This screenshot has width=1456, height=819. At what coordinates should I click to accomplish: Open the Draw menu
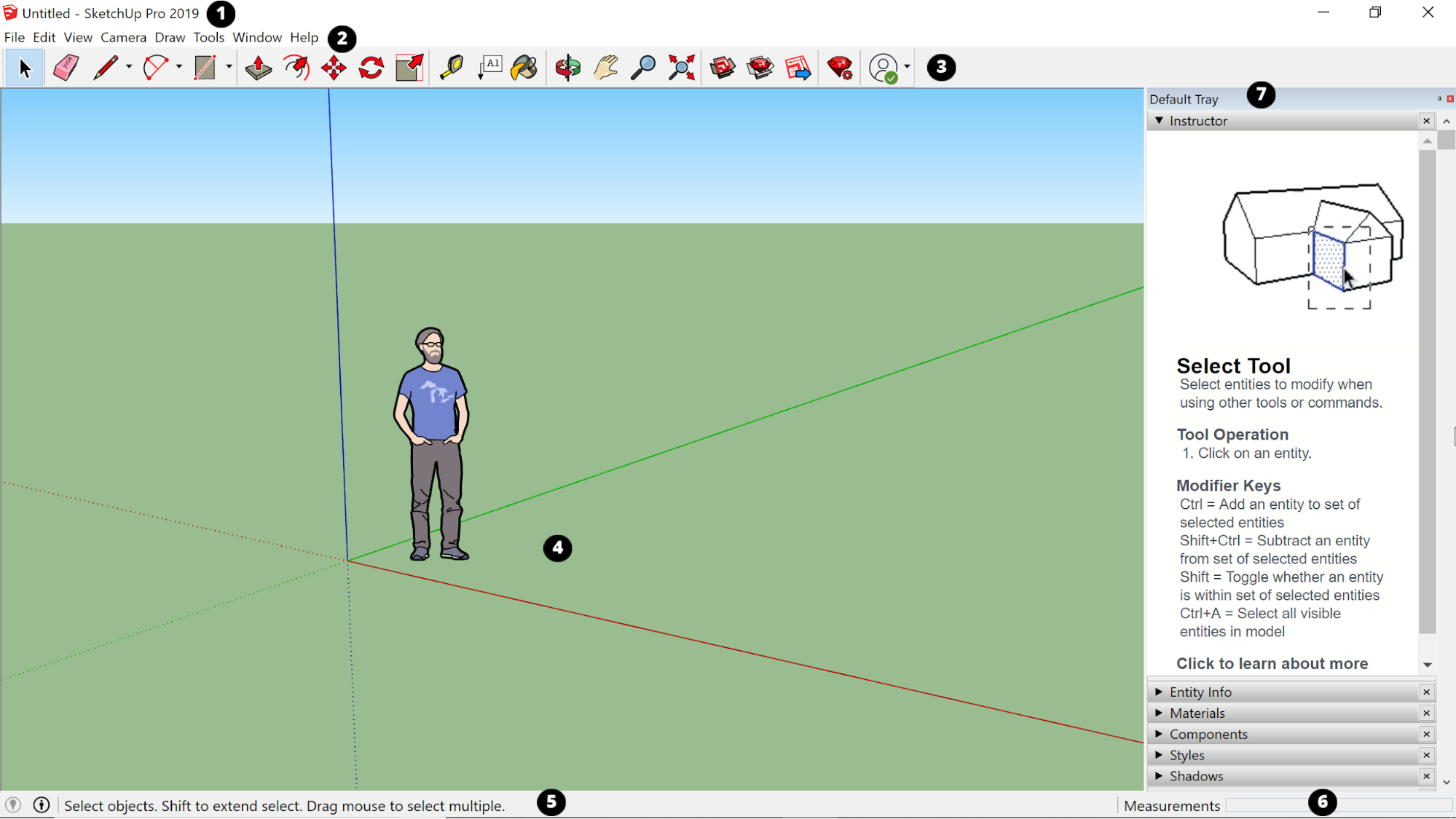coord(168,37)
